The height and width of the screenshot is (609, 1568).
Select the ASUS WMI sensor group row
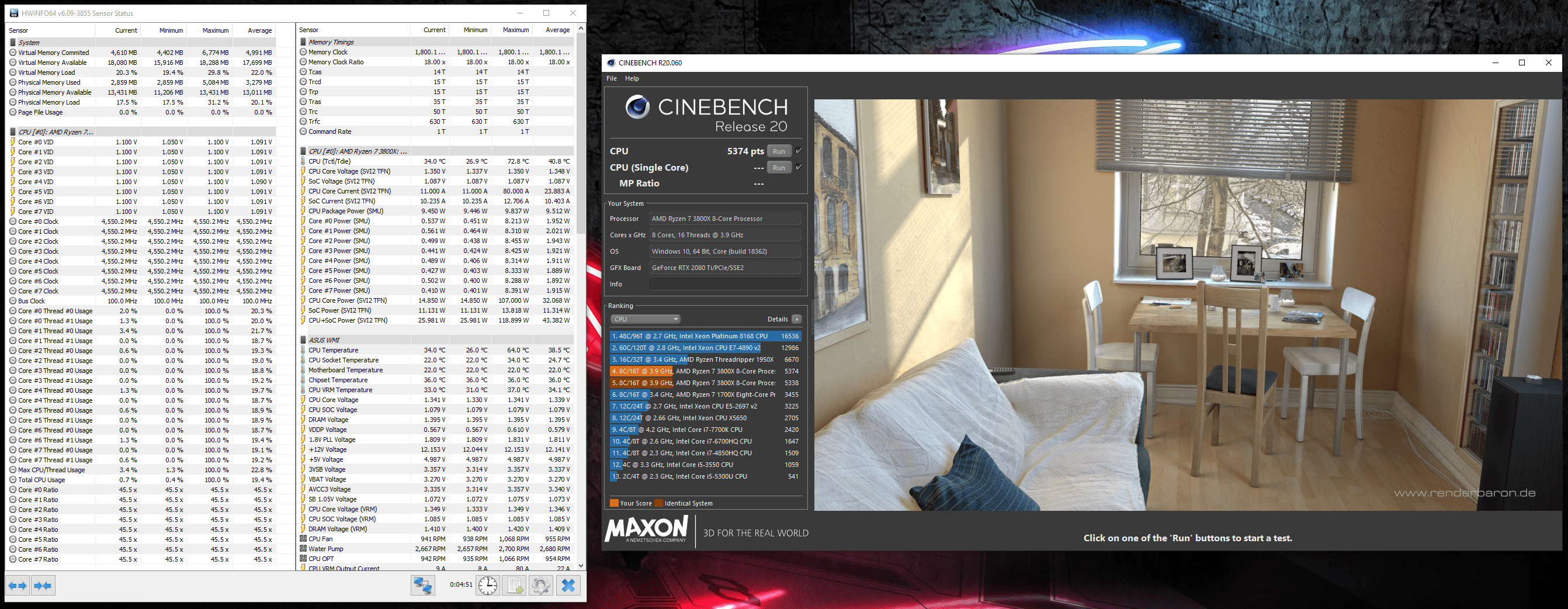(436, 340)
